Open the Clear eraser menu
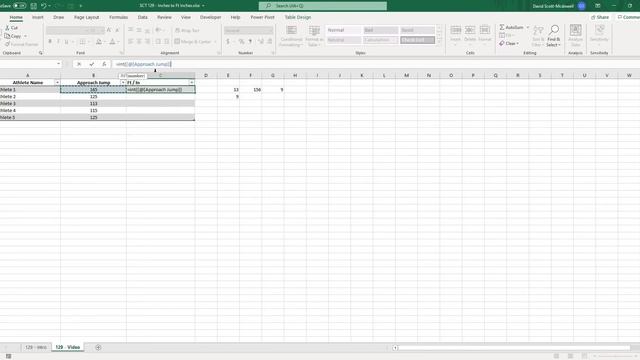Image resolution: width=640 pixels, height=360 pixels. 509,43
